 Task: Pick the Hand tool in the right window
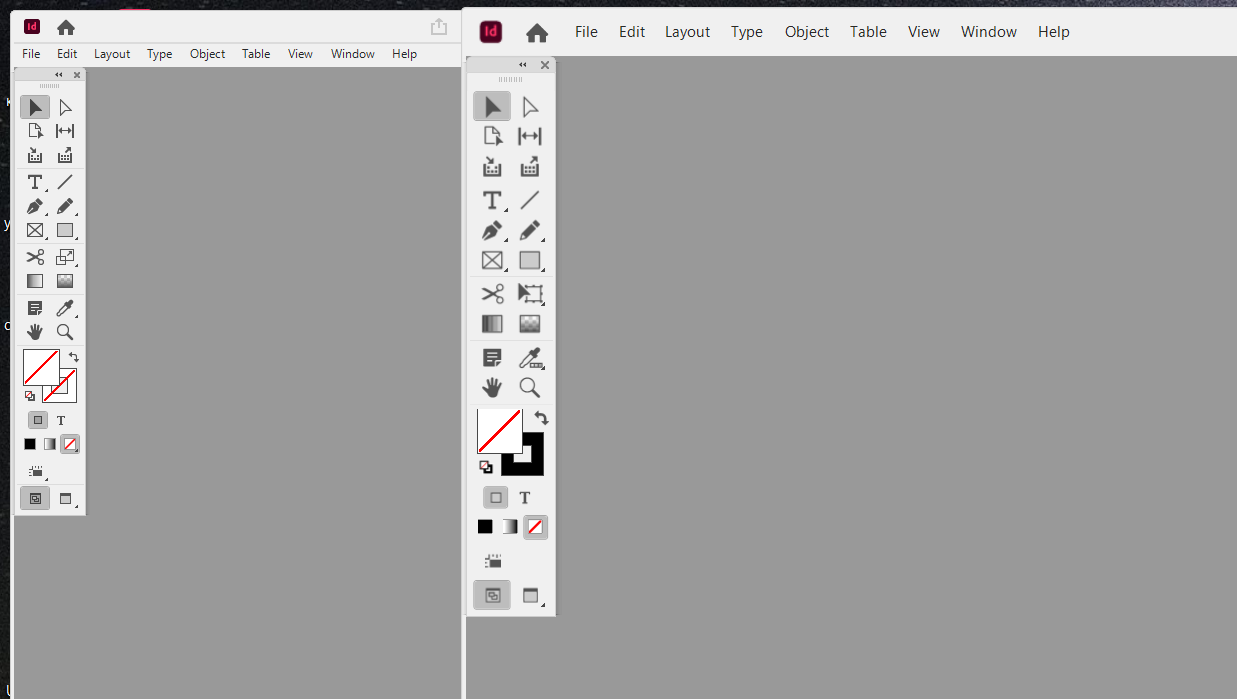tap(492, 388)
